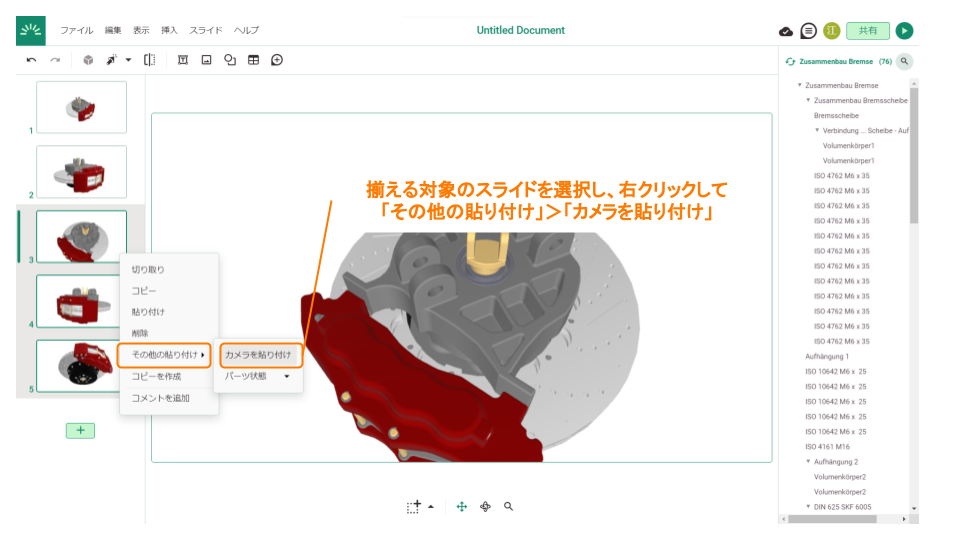Image resolution: width=960 pixels, height=540 pixels.
Task: Click the box selection tool icon
Action: 414,507
